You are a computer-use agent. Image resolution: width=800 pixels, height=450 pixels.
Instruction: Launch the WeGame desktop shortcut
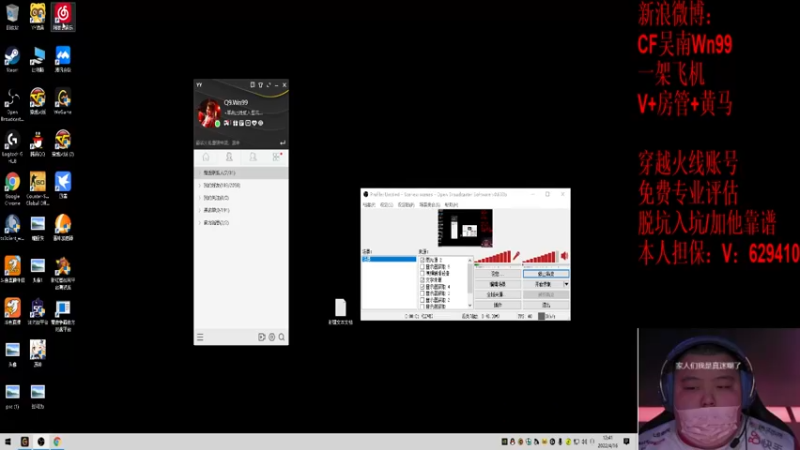[x=63, y=101]
